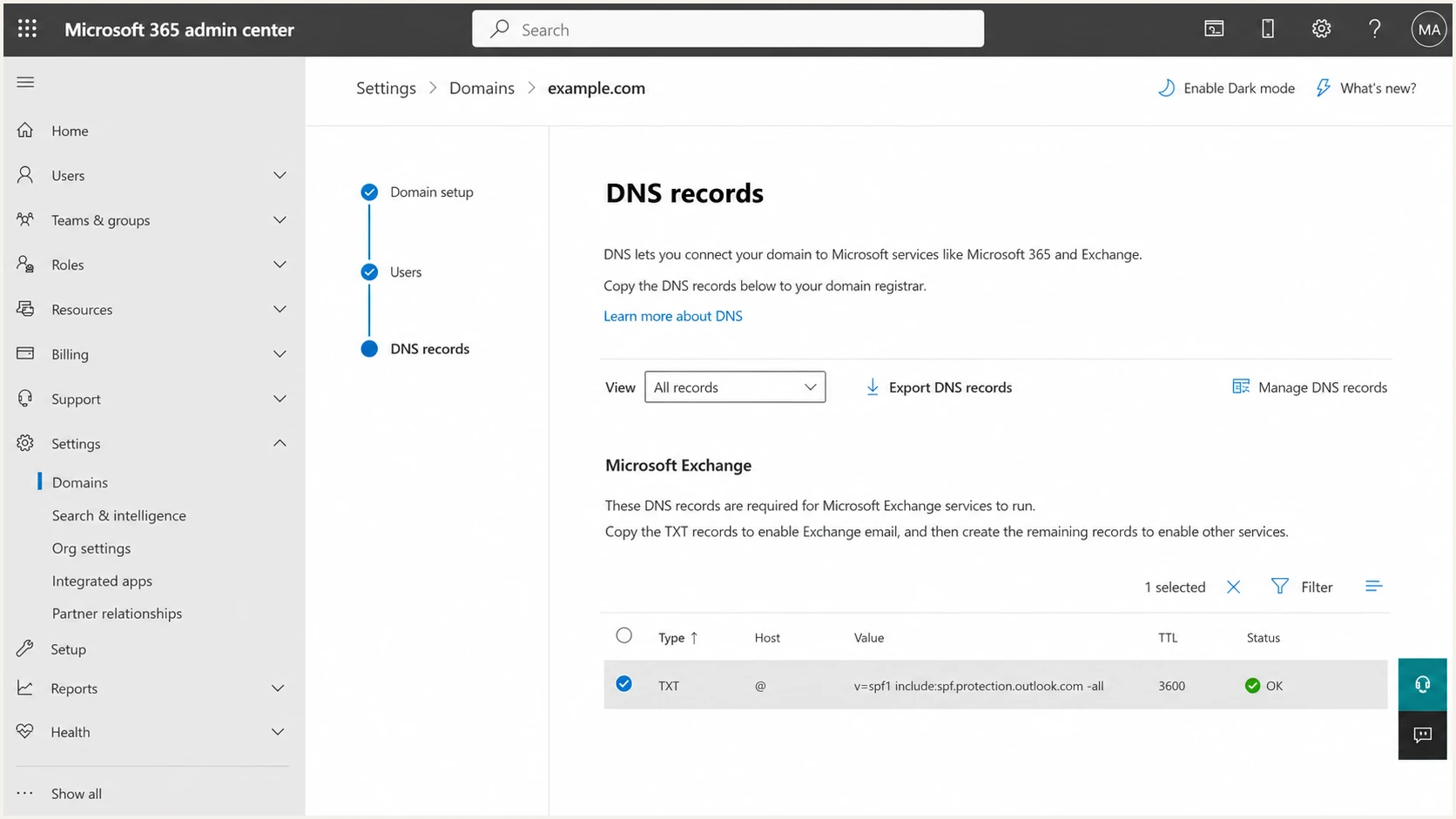Open Integrated apps
This screenshot has width=1456, height=819.
pos(102,581)
